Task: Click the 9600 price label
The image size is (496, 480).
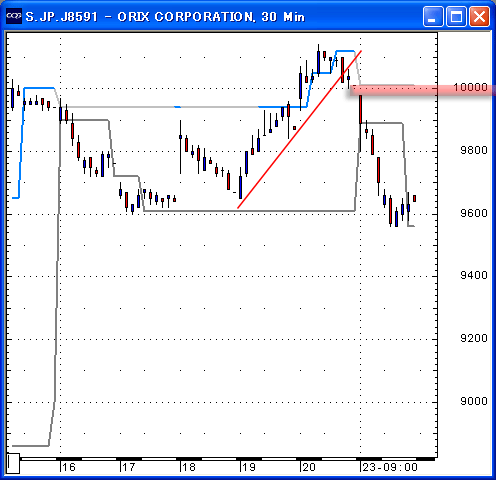Action: coord(474,213)
